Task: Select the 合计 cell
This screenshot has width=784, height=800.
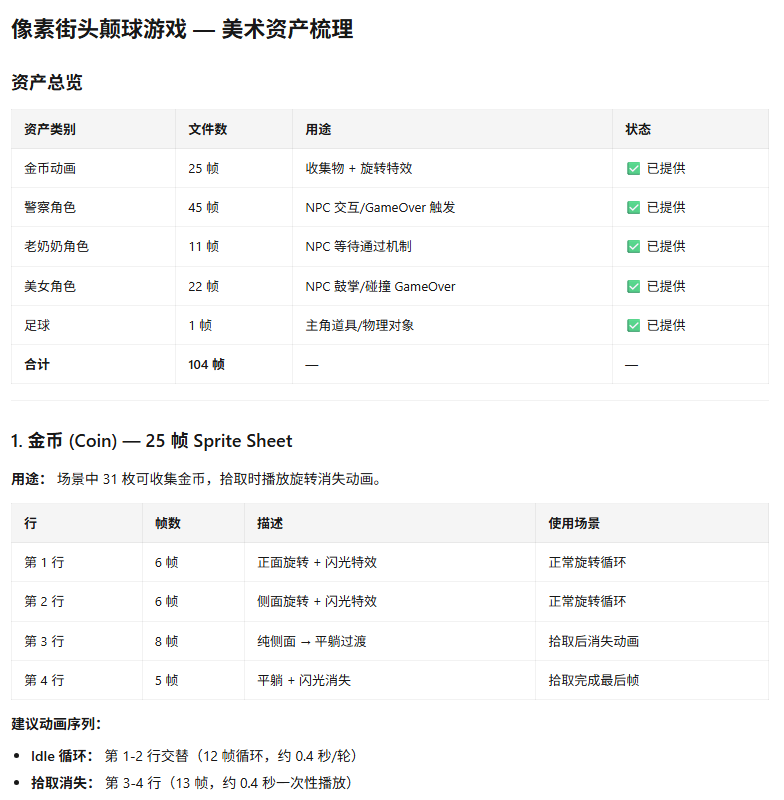Action: (x=93, y=364)
